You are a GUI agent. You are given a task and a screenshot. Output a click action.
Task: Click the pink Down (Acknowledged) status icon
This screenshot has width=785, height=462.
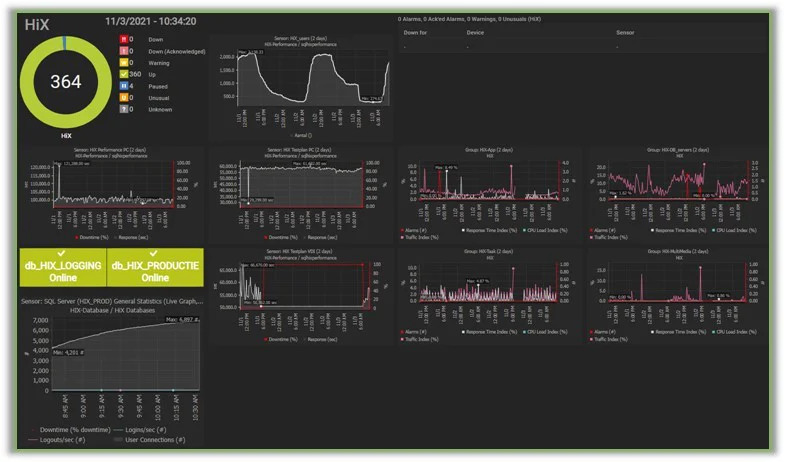(124, 52)
